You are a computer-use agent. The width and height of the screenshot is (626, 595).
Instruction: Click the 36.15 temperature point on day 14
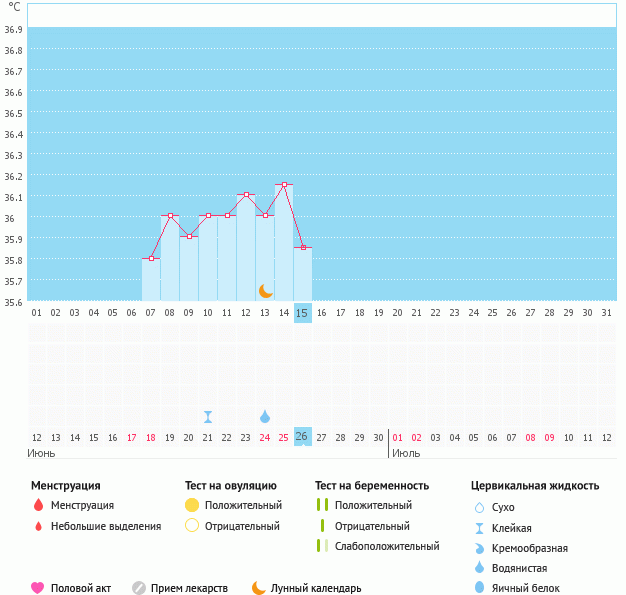tap(284, 185)
